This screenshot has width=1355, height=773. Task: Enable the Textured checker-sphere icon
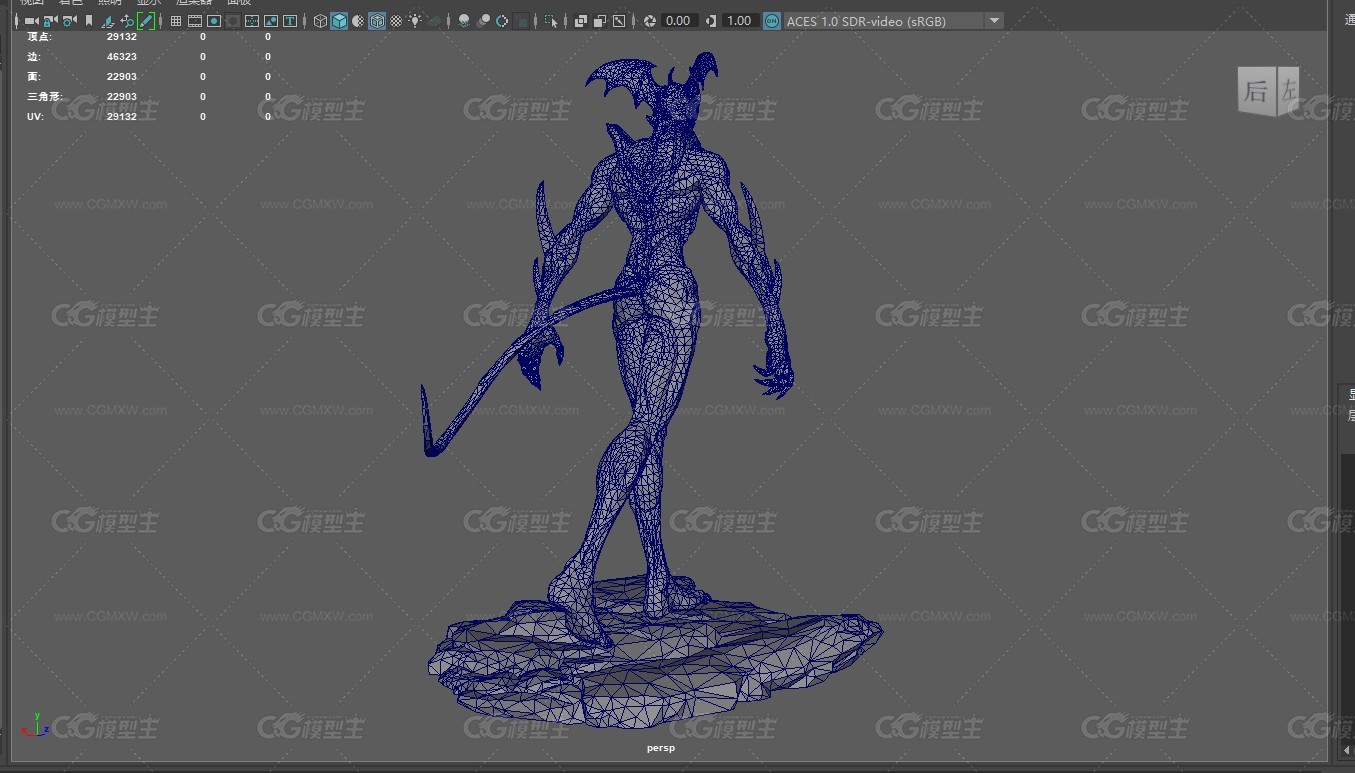[x=396, y=21]
